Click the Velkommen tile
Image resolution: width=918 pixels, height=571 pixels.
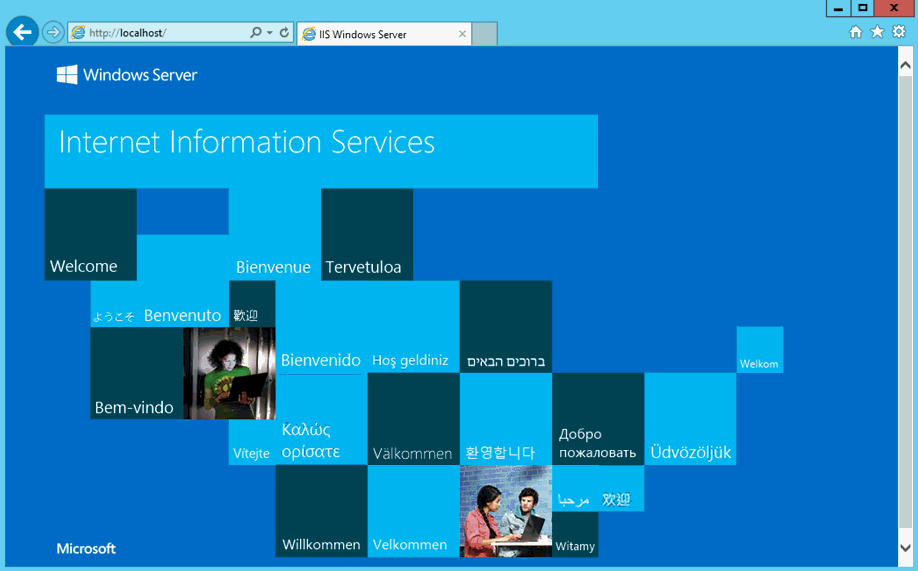tap(413, 511)
